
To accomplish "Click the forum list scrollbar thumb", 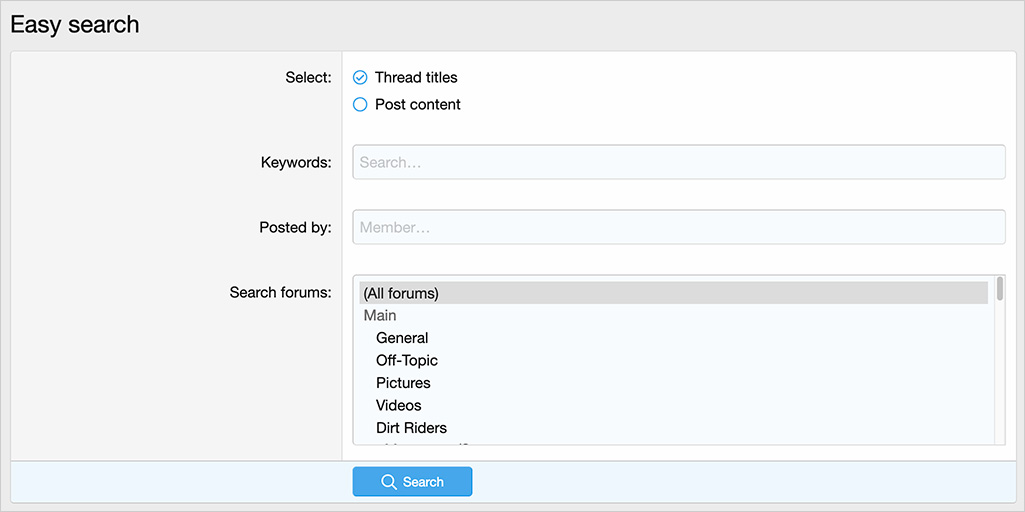I will click(x=1000, y=289).
